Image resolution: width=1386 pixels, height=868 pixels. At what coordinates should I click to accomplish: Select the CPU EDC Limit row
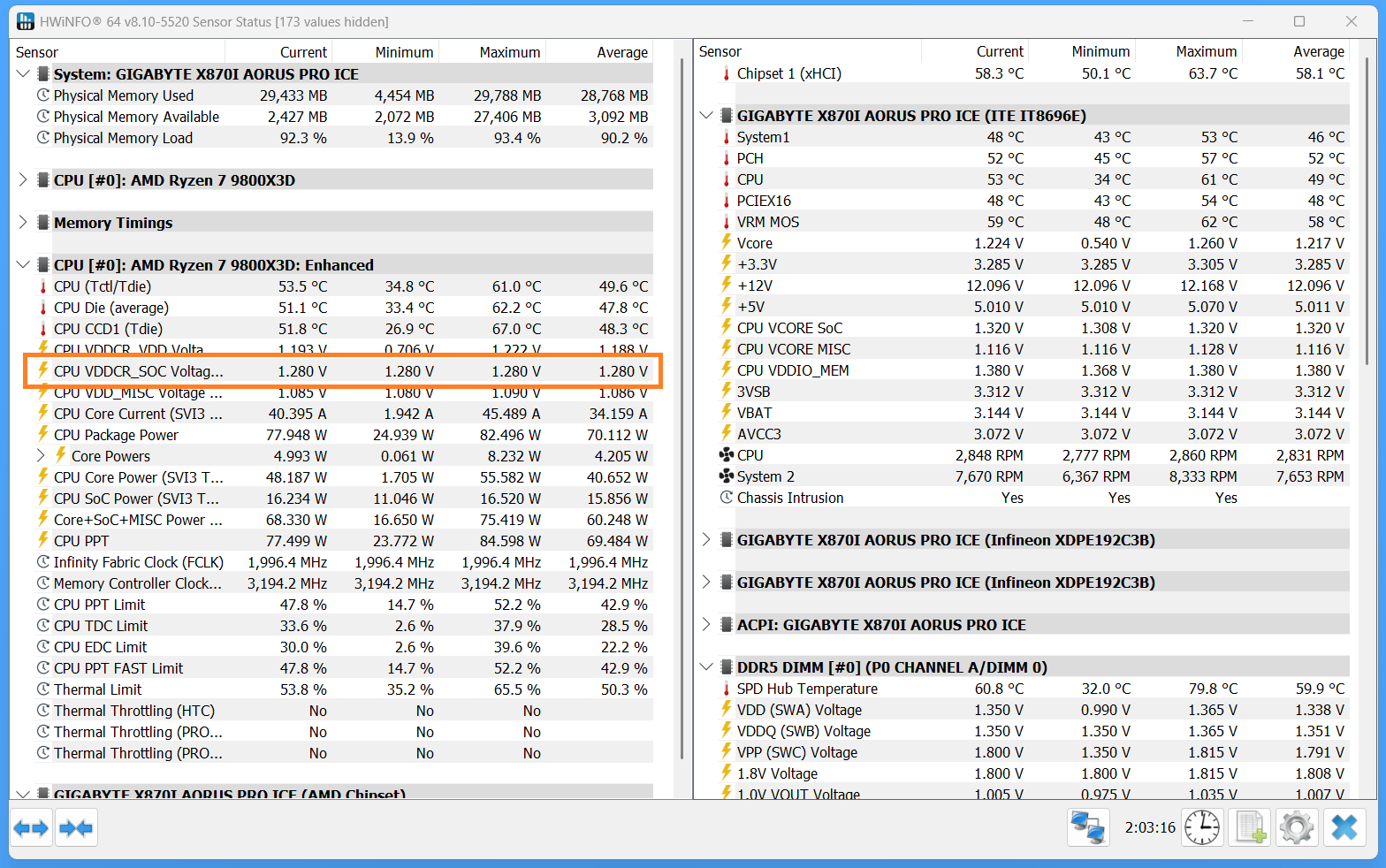(343, 647)
